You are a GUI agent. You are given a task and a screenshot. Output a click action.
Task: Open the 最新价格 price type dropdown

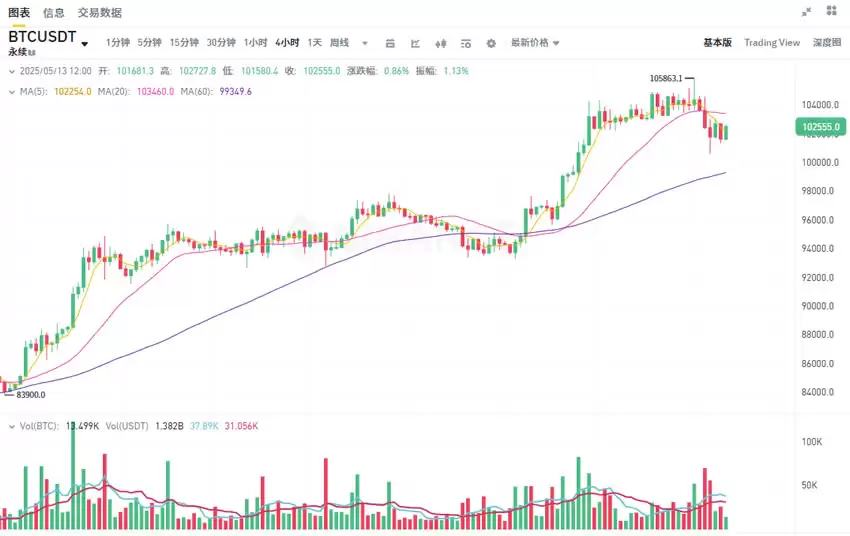pos(535,43)
